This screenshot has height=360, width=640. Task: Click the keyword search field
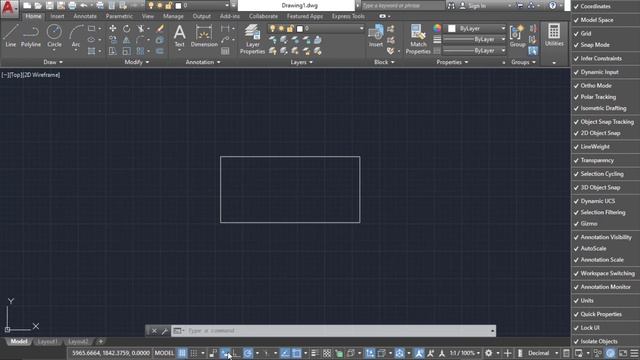pyautogui.click(x=403, y=6)
